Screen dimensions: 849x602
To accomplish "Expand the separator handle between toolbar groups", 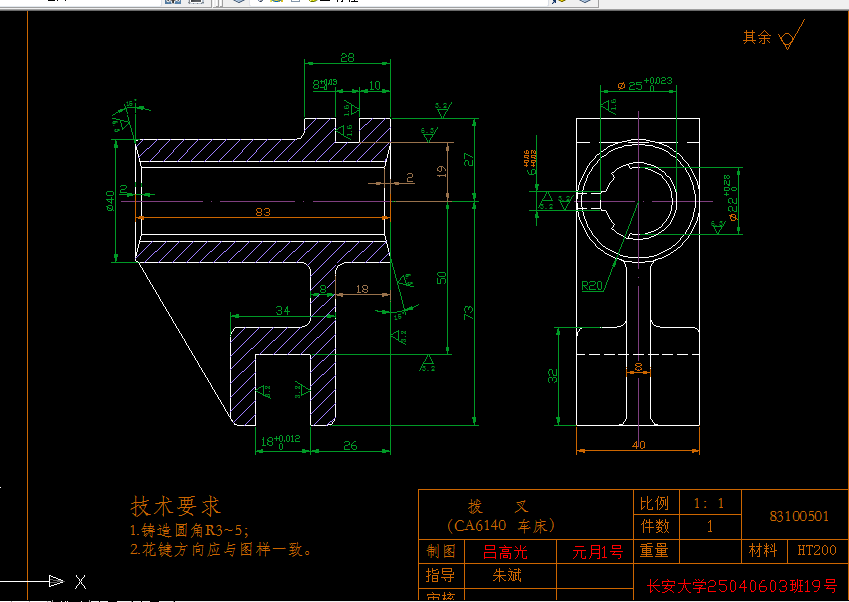I will click(x=216, y=4).
